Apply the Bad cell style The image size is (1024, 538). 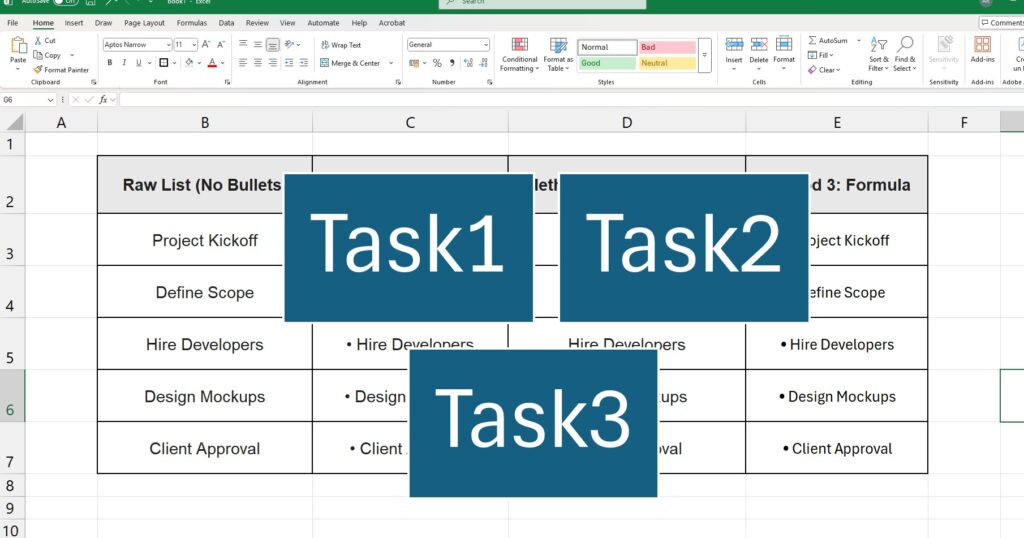point(667,47)
